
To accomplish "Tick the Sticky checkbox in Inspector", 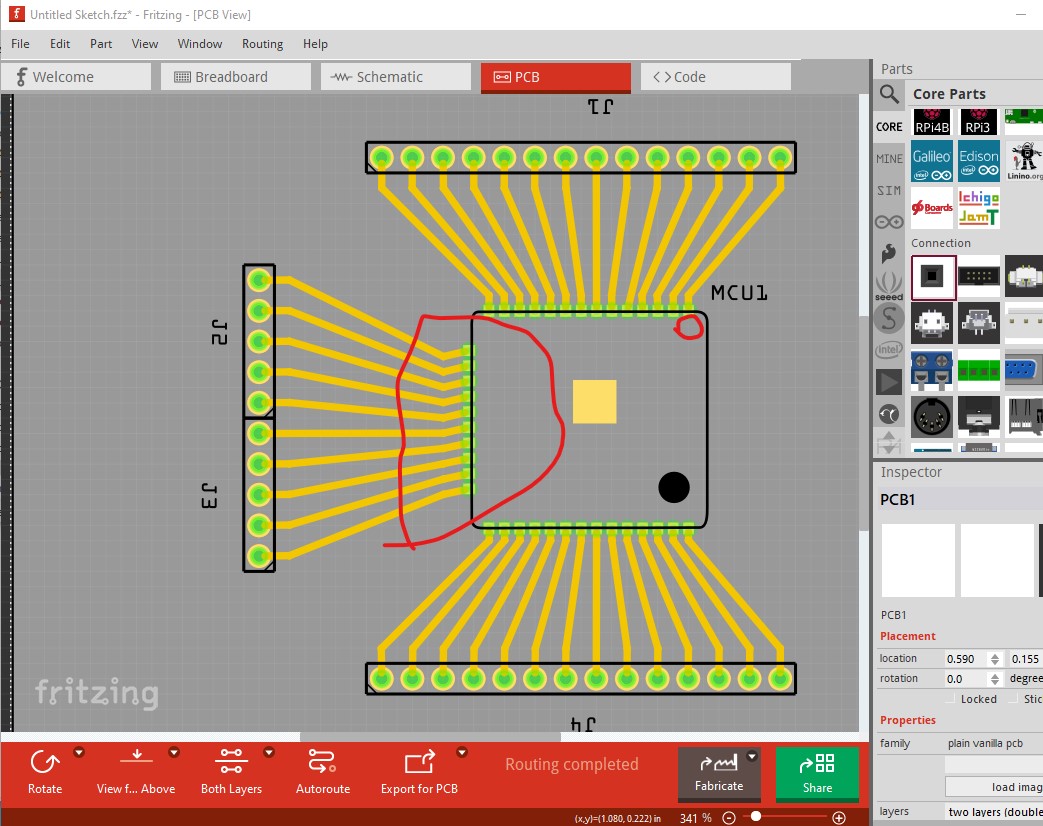I will pos(1015,699).
